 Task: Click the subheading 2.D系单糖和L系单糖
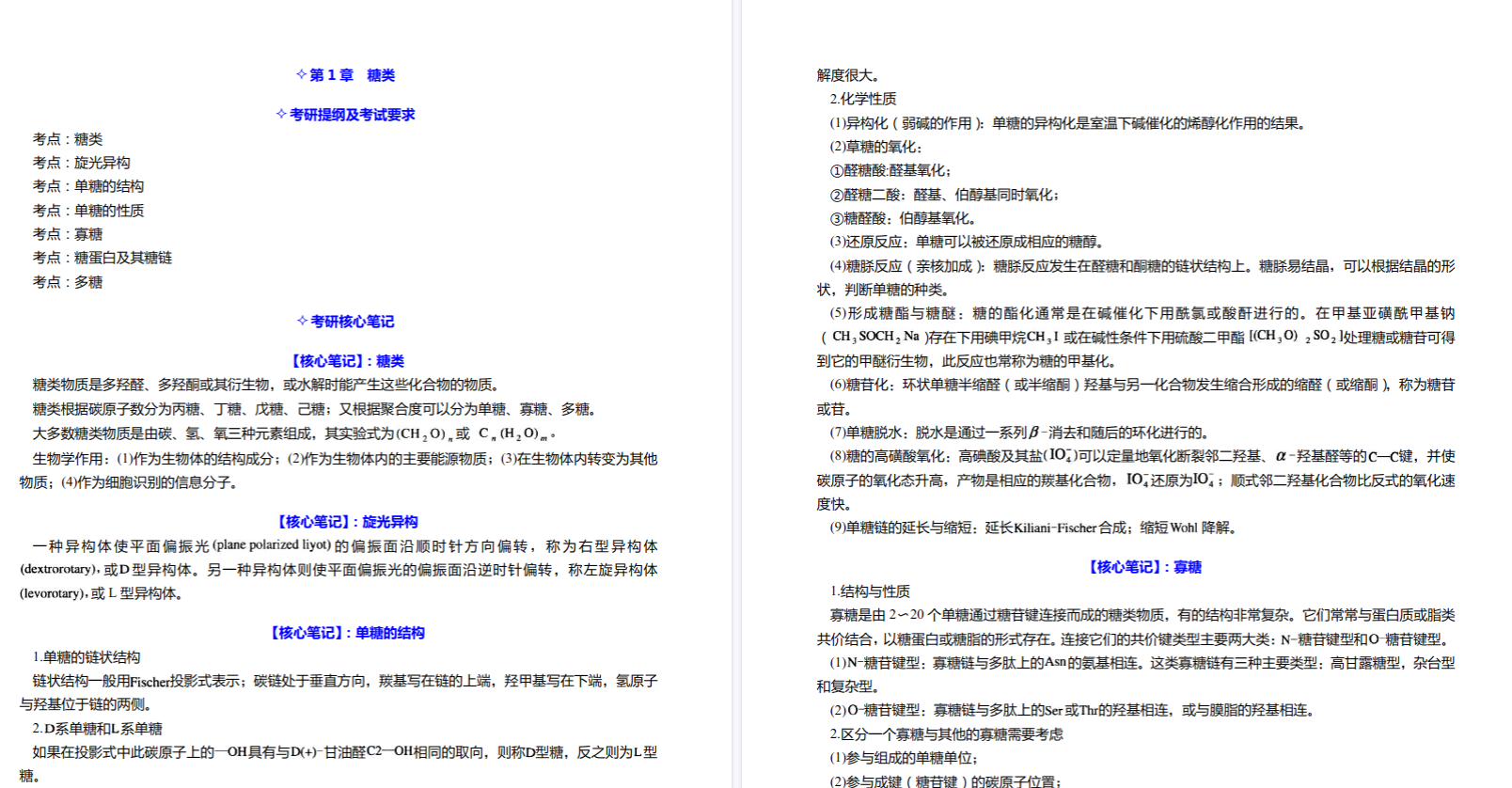pos(97,729)
